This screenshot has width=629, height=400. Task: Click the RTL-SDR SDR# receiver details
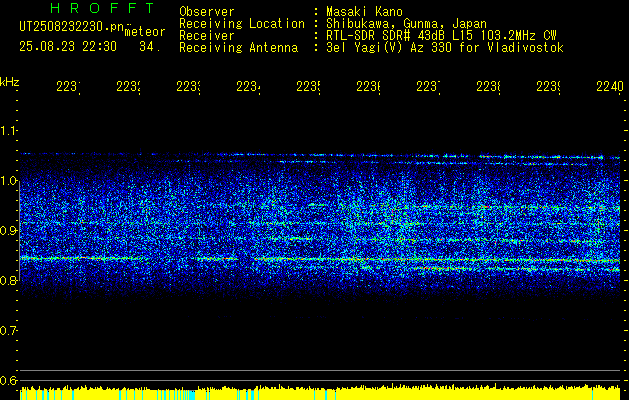(x=441, y=36)
